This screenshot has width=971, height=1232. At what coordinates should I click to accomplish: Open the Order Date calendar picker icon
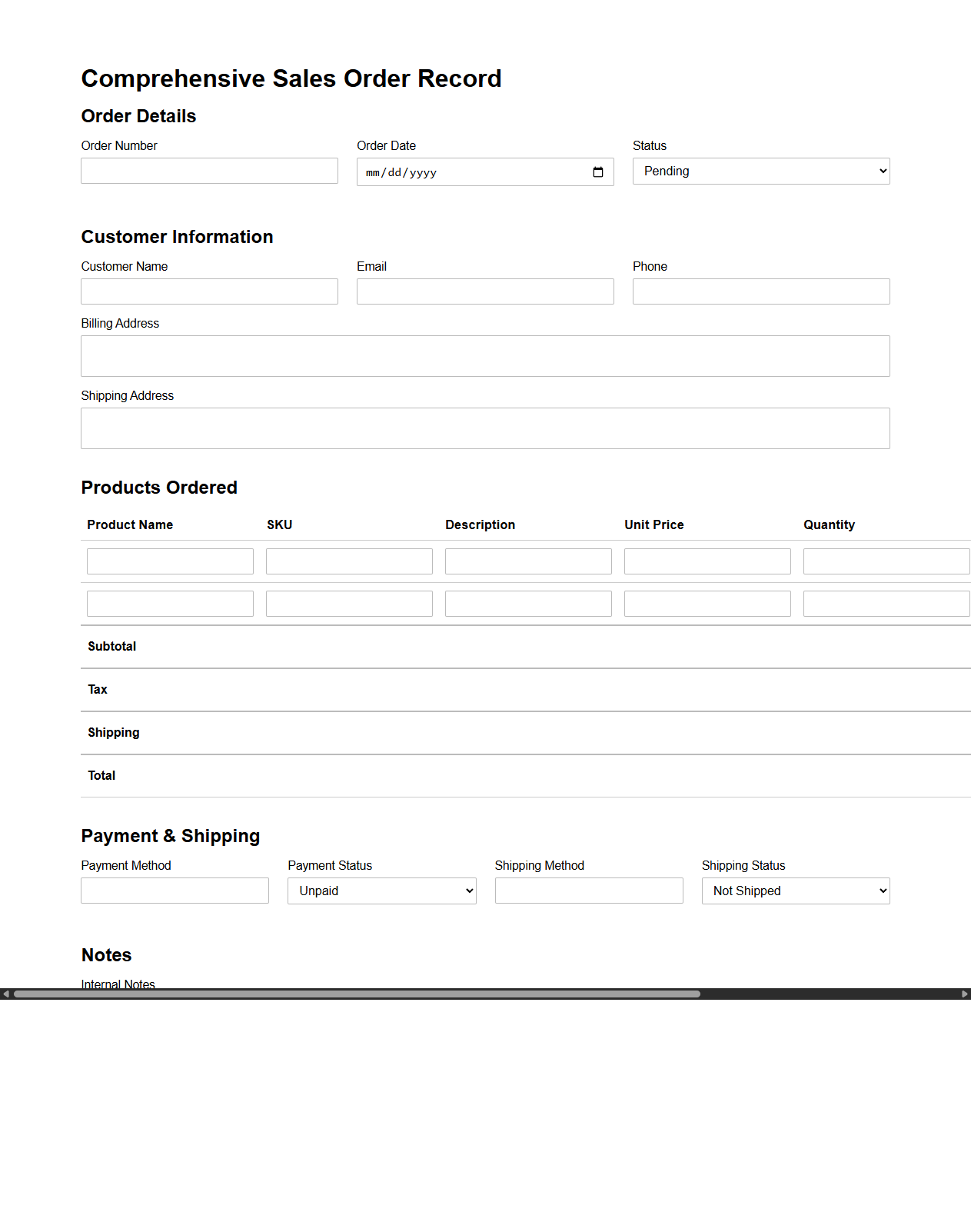click(x=598, y=172)
